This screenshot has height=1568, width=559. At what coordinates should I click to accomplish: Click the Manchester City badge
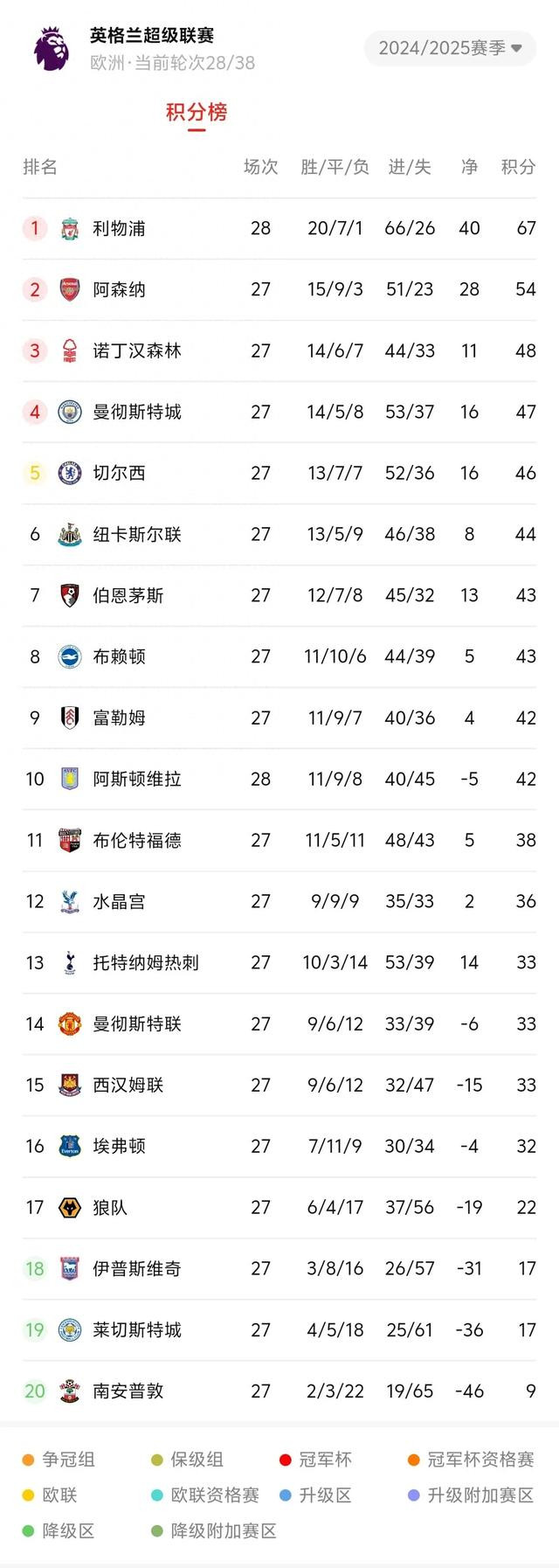point(70,413)
